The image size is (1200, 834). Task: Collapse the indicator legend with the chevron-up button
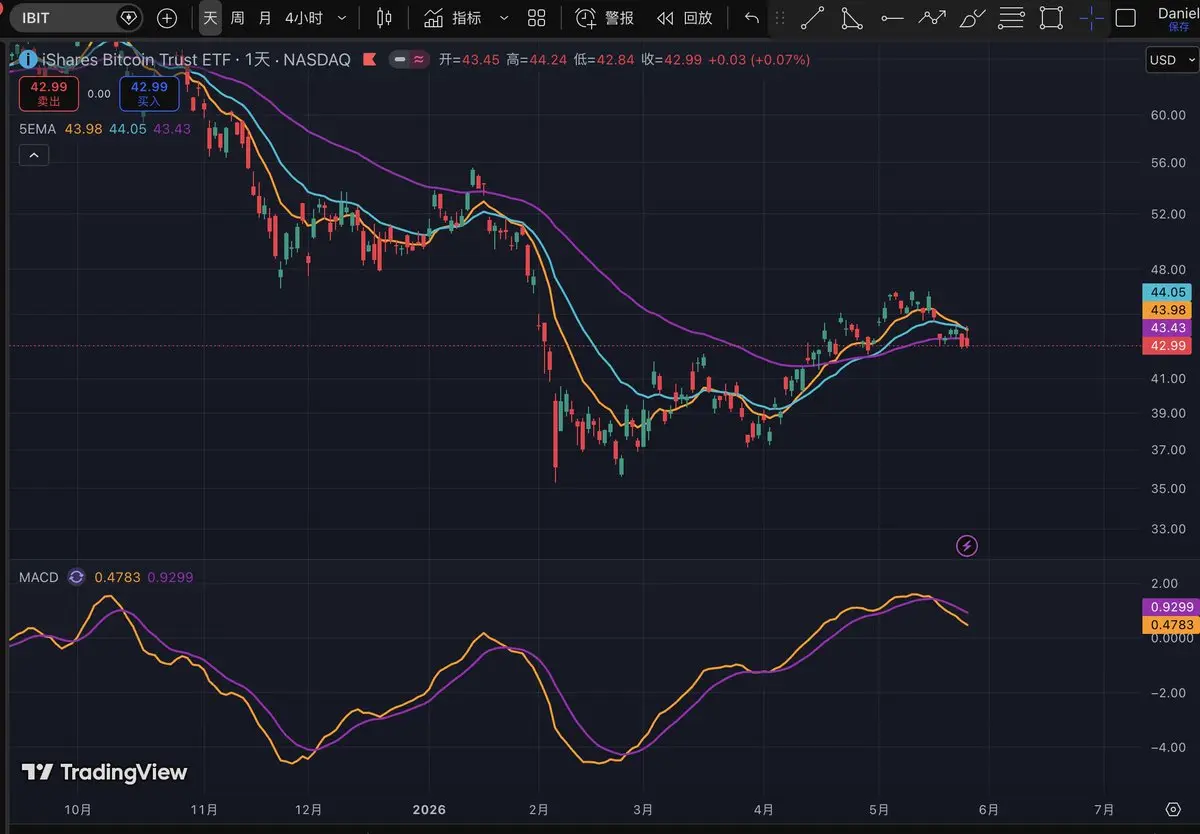(x=33, y=155)
